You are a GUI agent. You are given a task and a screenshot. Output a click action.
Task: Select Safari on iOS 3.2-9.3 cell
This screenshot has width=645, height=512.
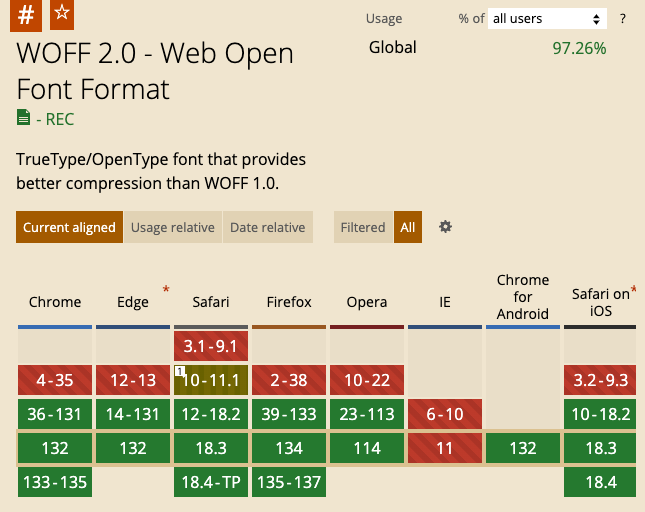(600, 380)
